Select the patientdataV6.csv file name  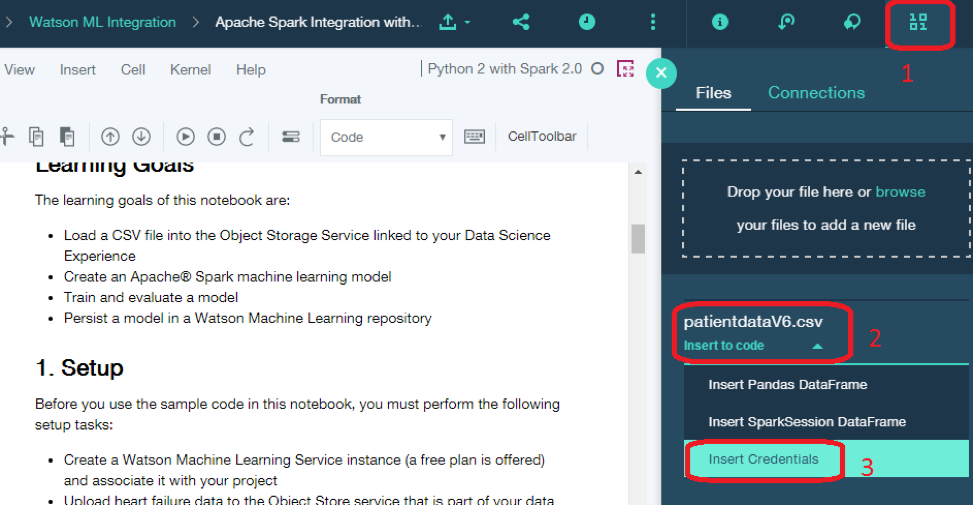753,322
